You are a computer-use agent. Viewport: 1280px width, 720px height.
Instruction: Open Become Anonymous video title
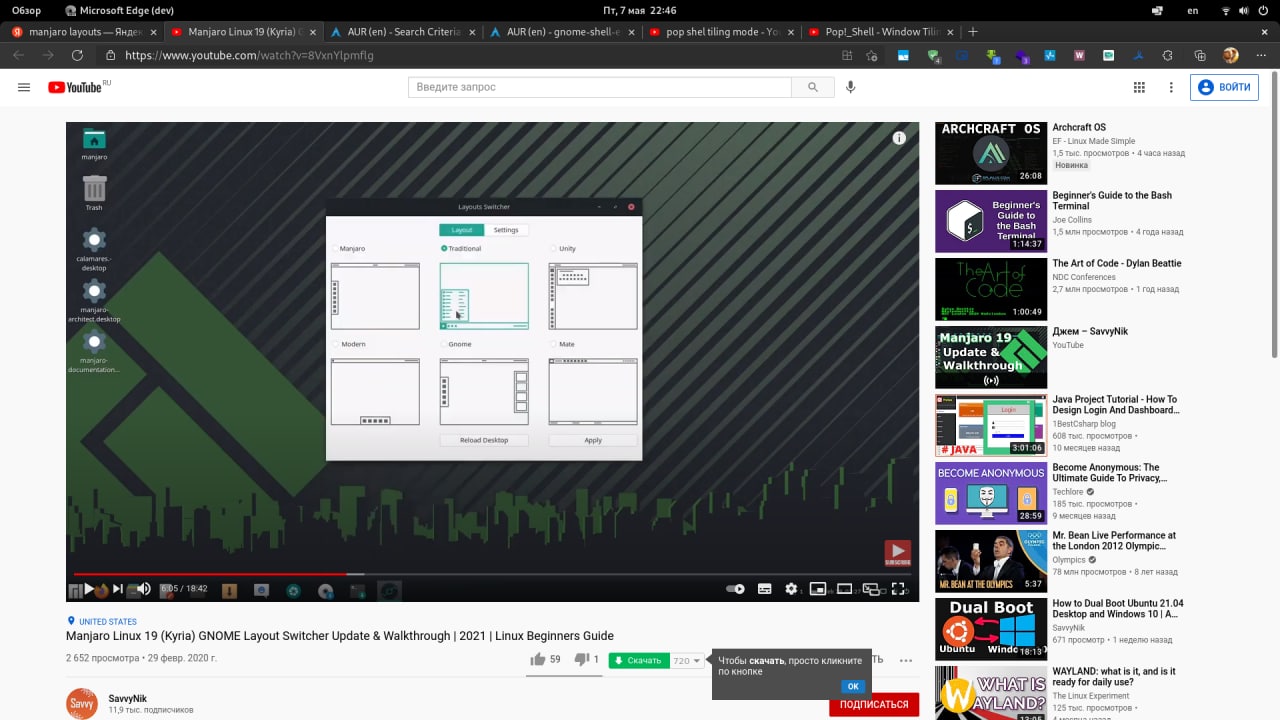point(1109,472)
